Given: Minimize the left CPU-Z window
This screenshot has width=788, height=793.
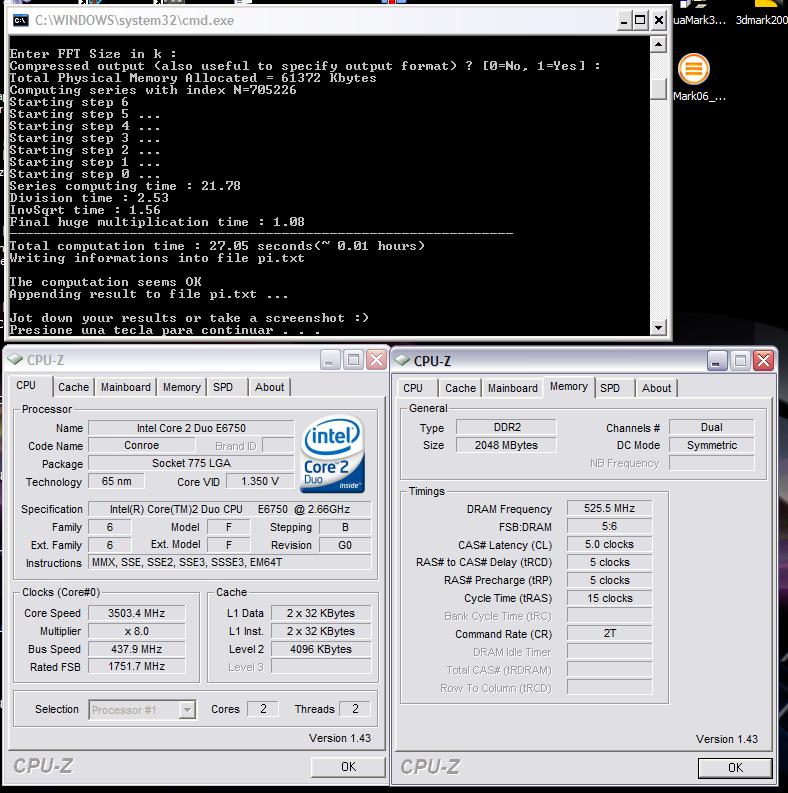Looking at the screenshot, I should pyautogui.click(x=330, y=360).
